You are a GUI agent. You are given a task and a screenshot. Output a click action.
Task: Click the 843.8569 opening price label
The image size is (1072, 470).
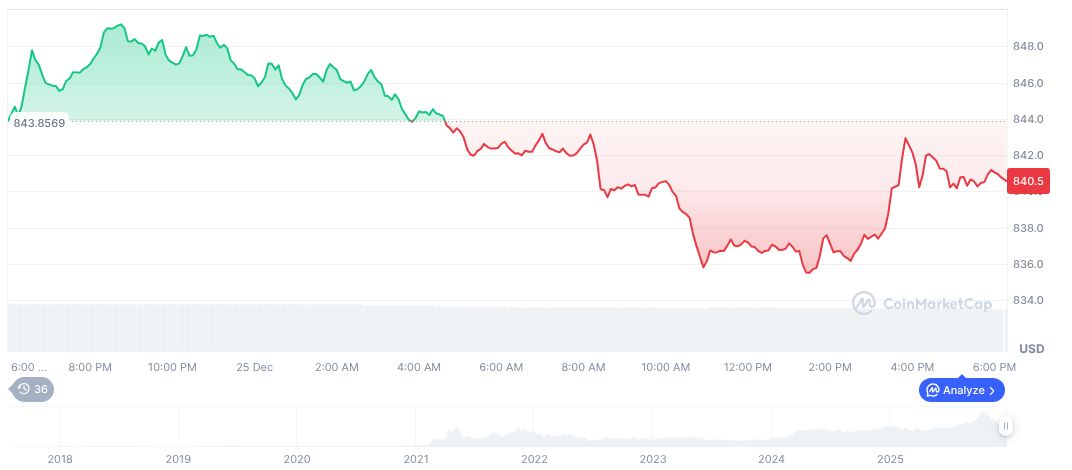pos(39,122)
